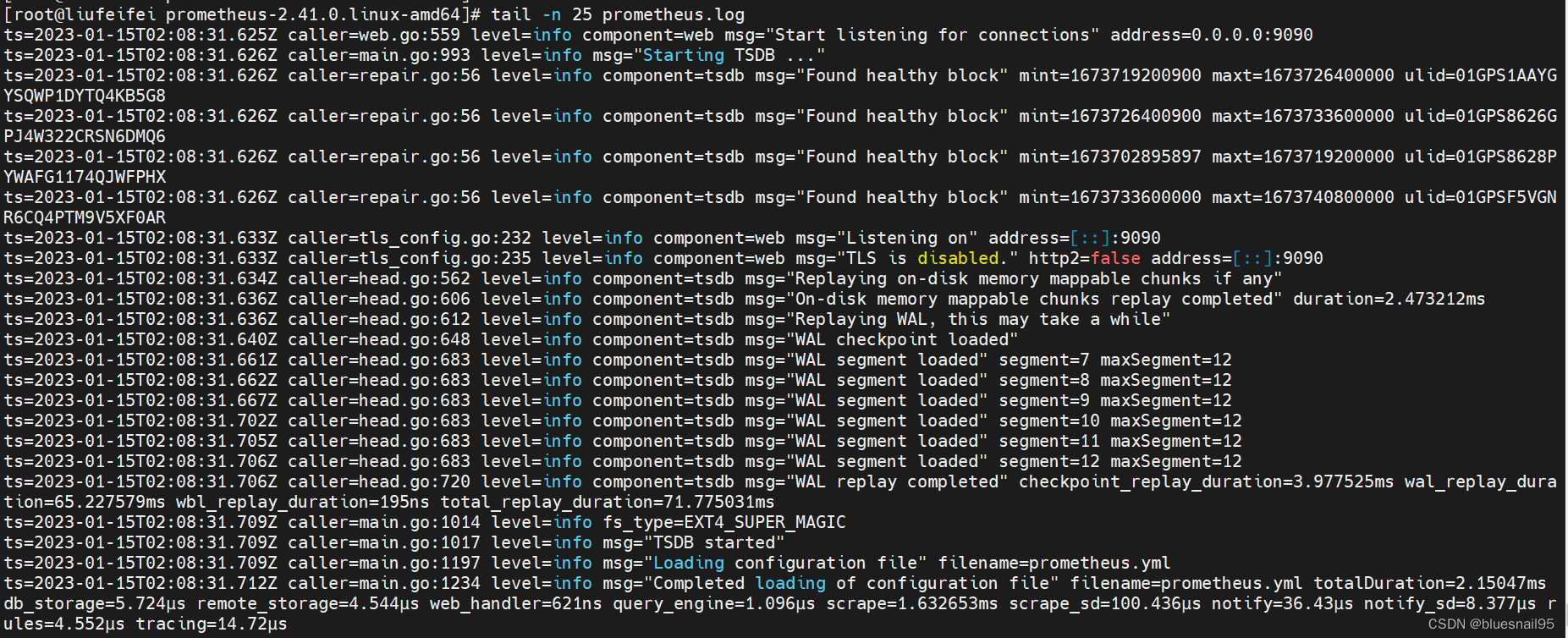This screenshot has width=1568, height=638.
Task: Click the wrapped ulid text 'YWAFG1174QJWFPHX'
Action: point(85,177)
